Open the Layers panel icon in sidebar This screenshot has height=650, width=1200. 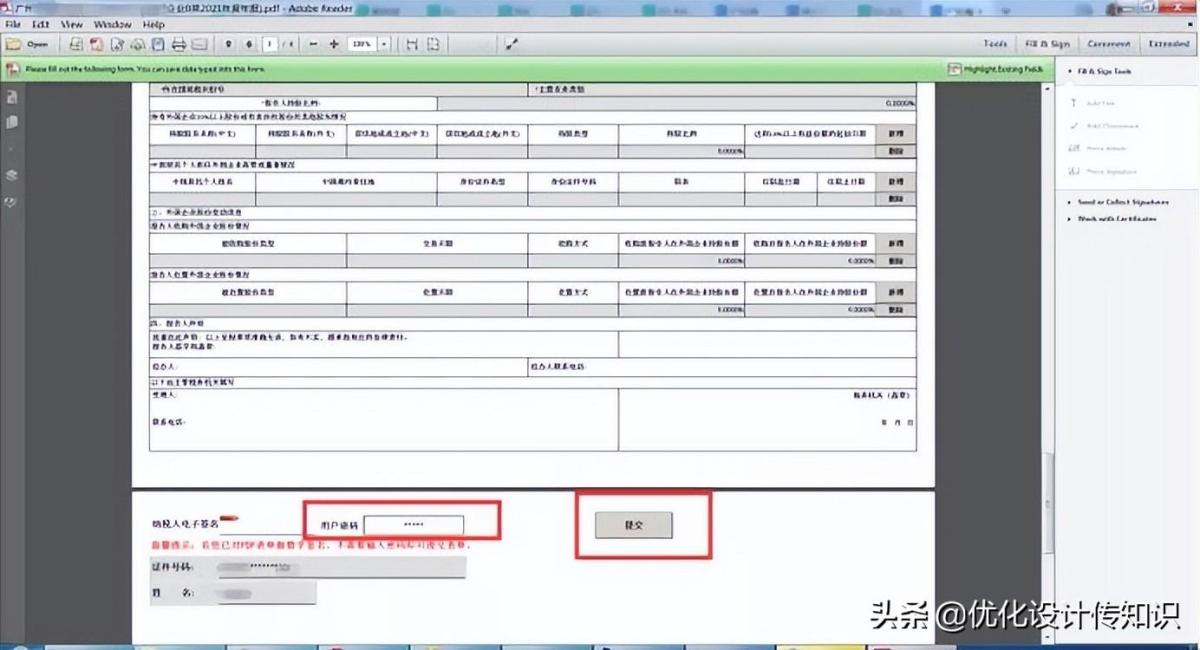12,174
